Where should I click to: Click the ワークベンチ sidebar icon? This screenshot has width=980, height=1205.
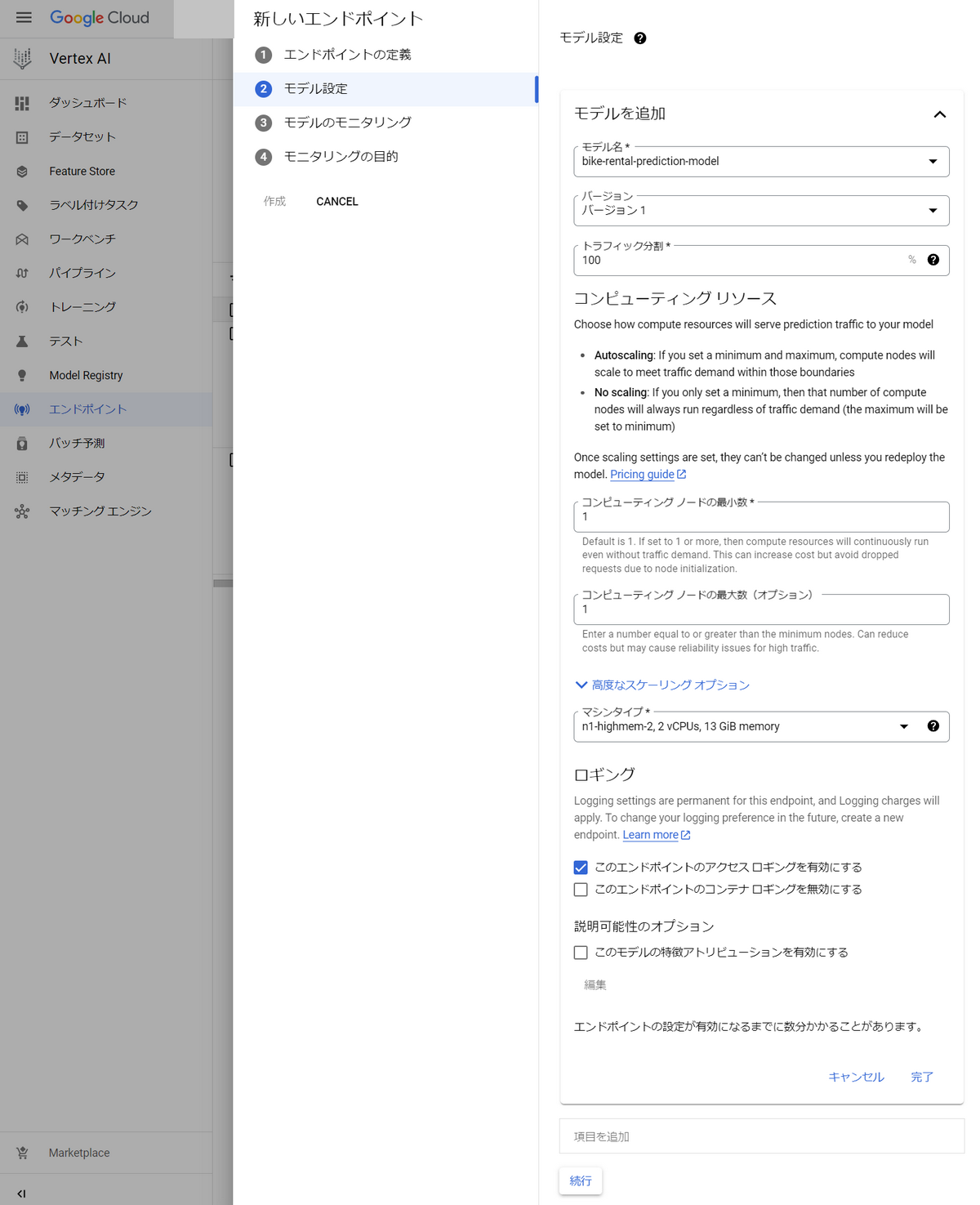(22, 239)
